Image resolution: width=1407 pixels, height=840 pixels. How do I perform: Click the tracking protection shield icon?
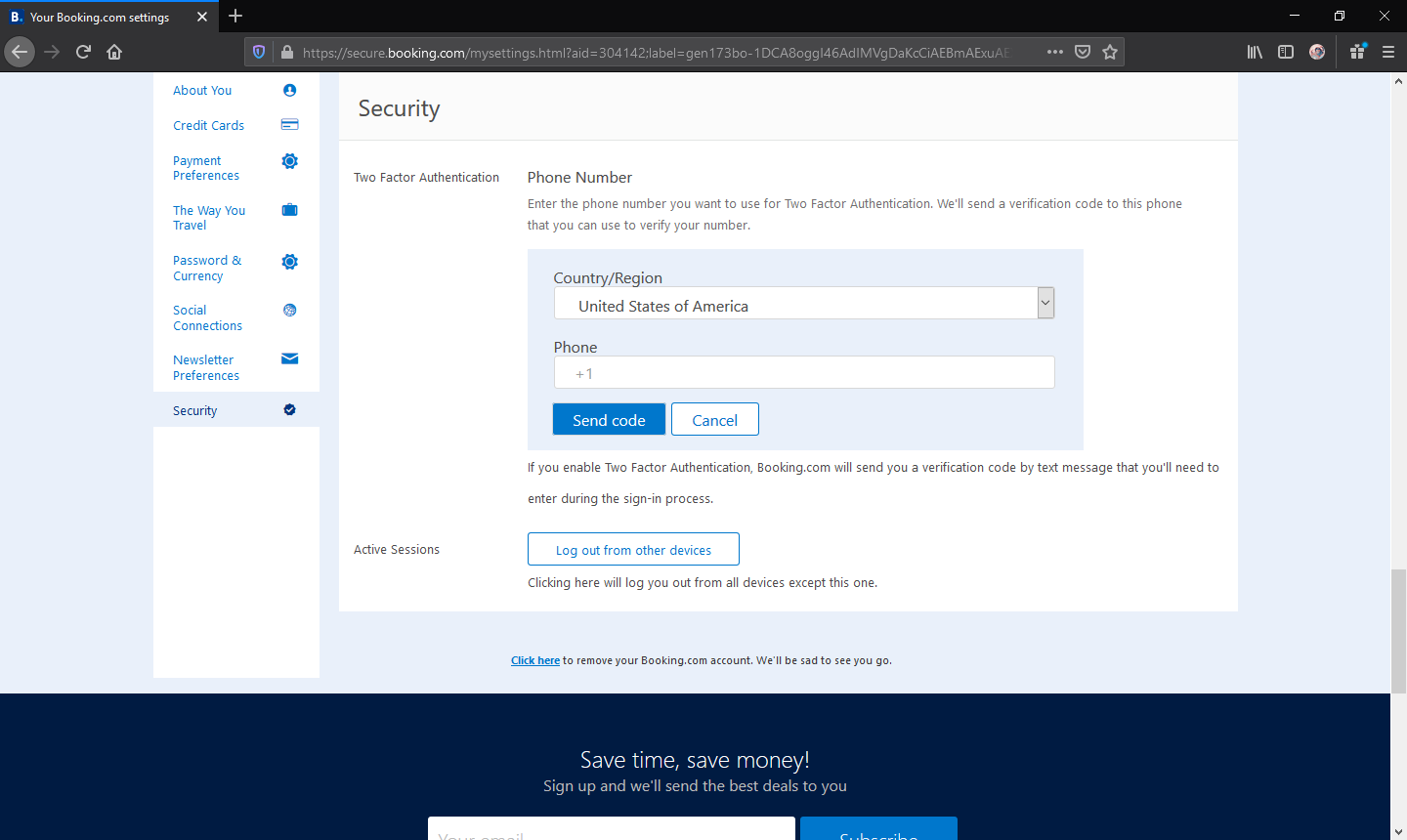point(259,52)
